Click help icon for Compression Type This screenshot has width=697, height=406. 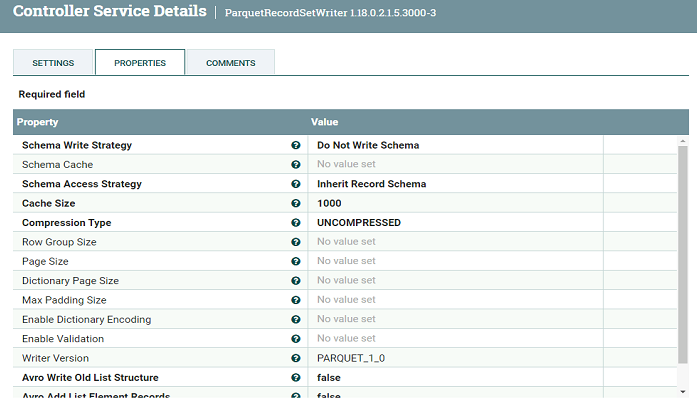(x=296, y=223)
